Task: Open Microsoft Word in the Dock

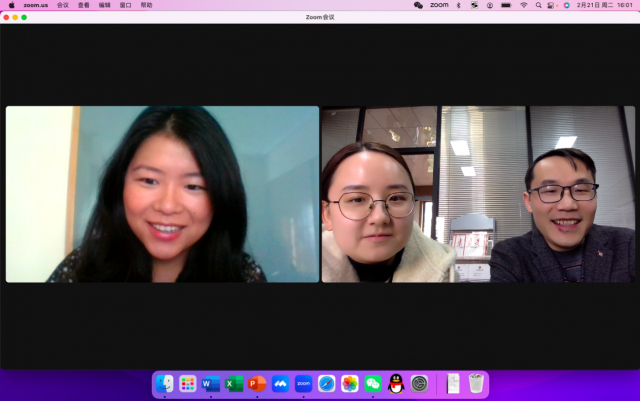Action: click(211, 384)
